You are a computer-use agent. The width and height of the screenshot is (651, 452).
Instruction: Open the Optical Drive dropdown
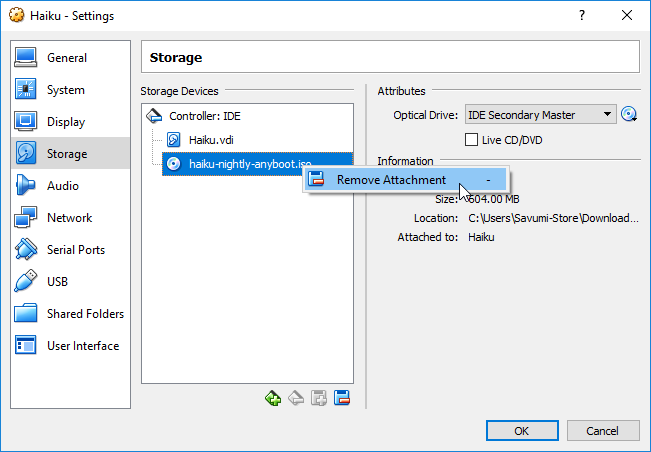click(540, 115)
